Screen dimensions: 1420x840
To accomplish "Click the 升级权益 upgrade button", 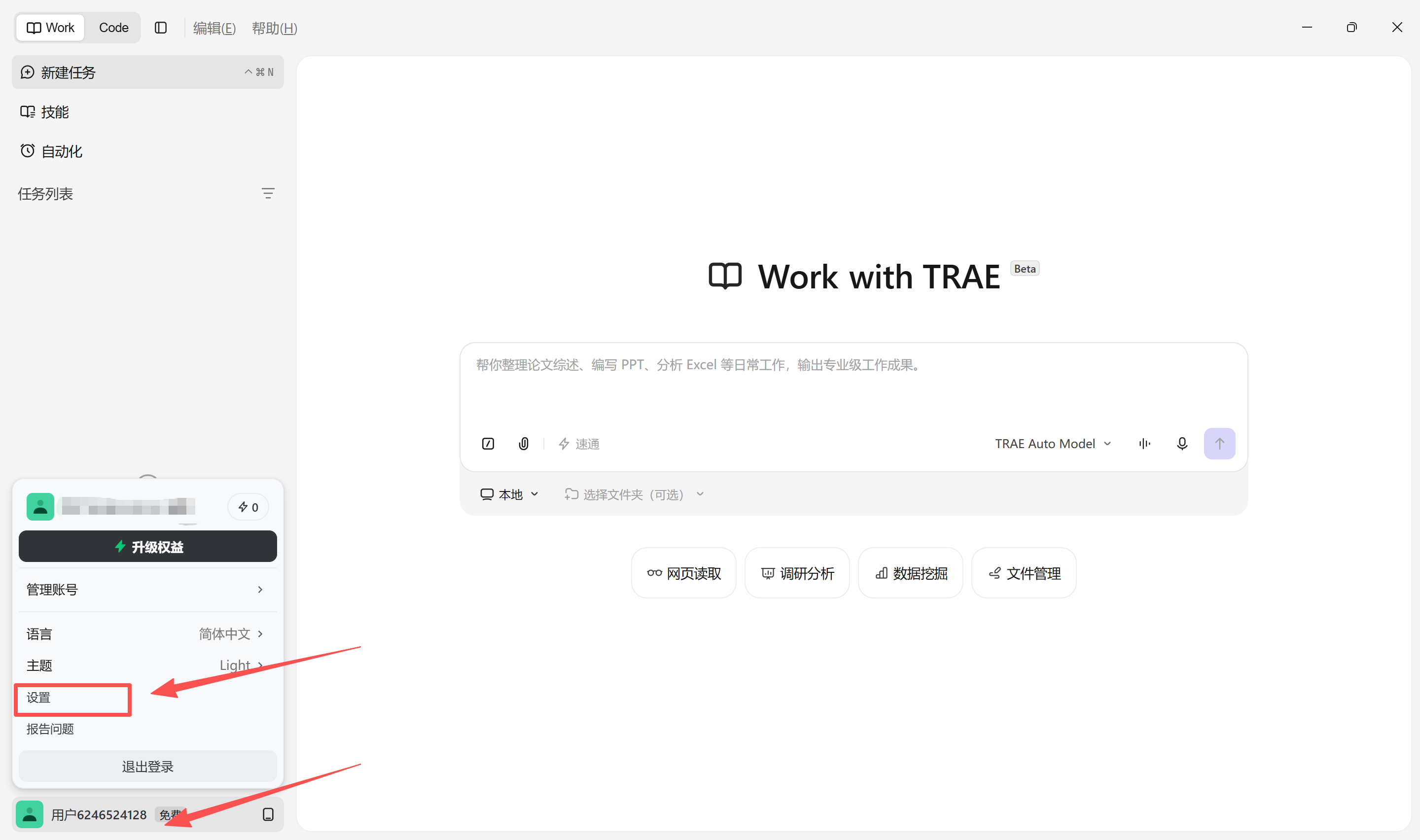I will (x=148, y=546).
